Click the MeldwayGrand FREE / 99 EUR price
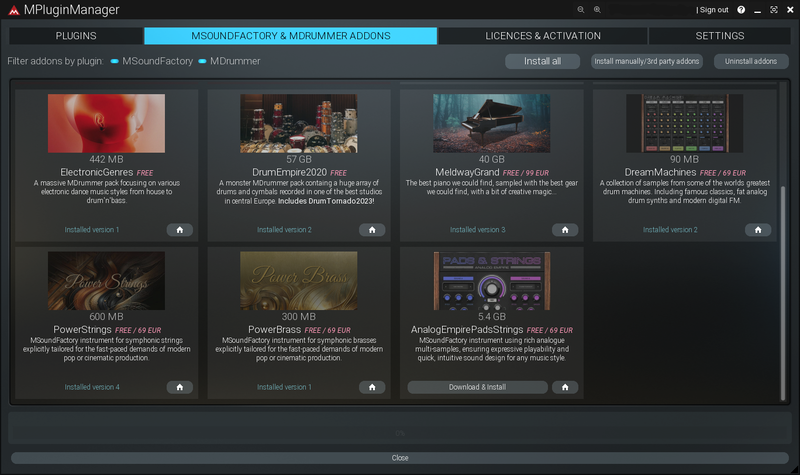This screenshot has height=475, width=800. pyautogui.click(x=526, y=173)
